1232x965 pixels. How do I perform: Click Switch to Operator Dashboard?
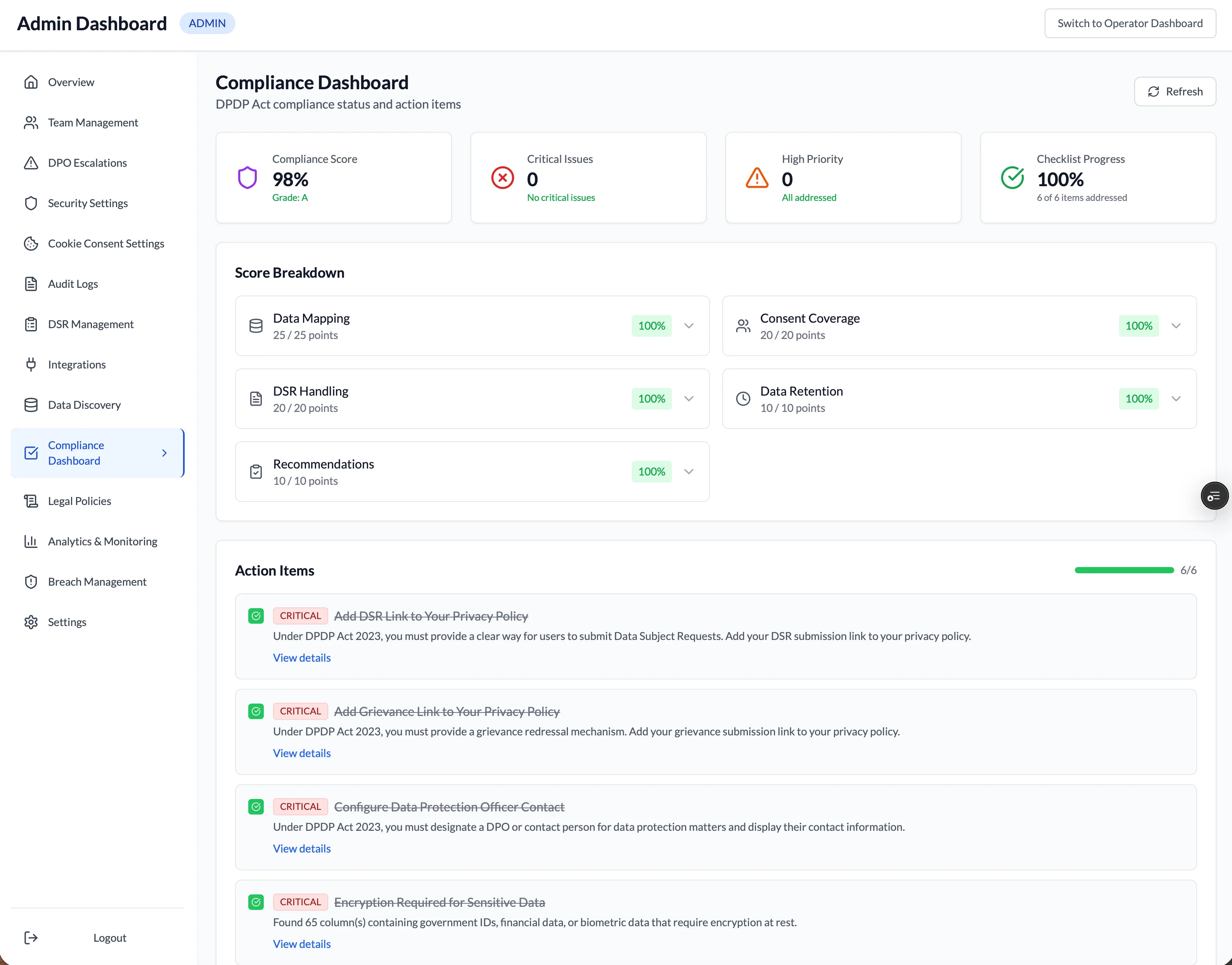pyautogui.click(x=1130, y=23)
